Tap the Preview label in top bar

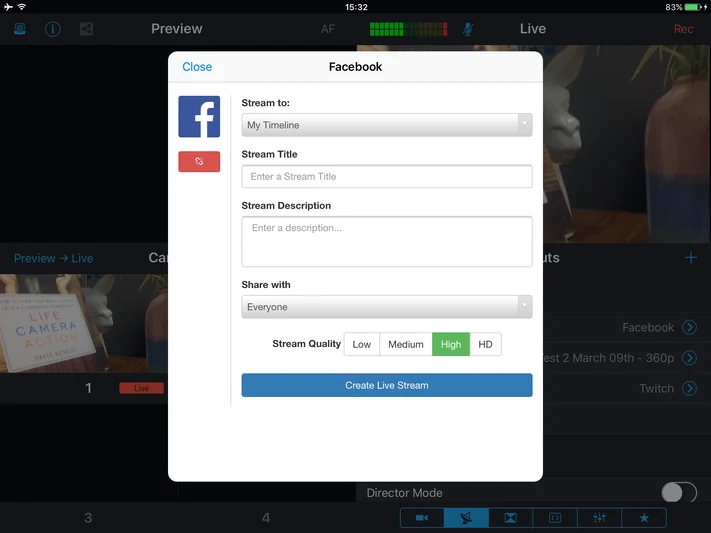(177, 29)
